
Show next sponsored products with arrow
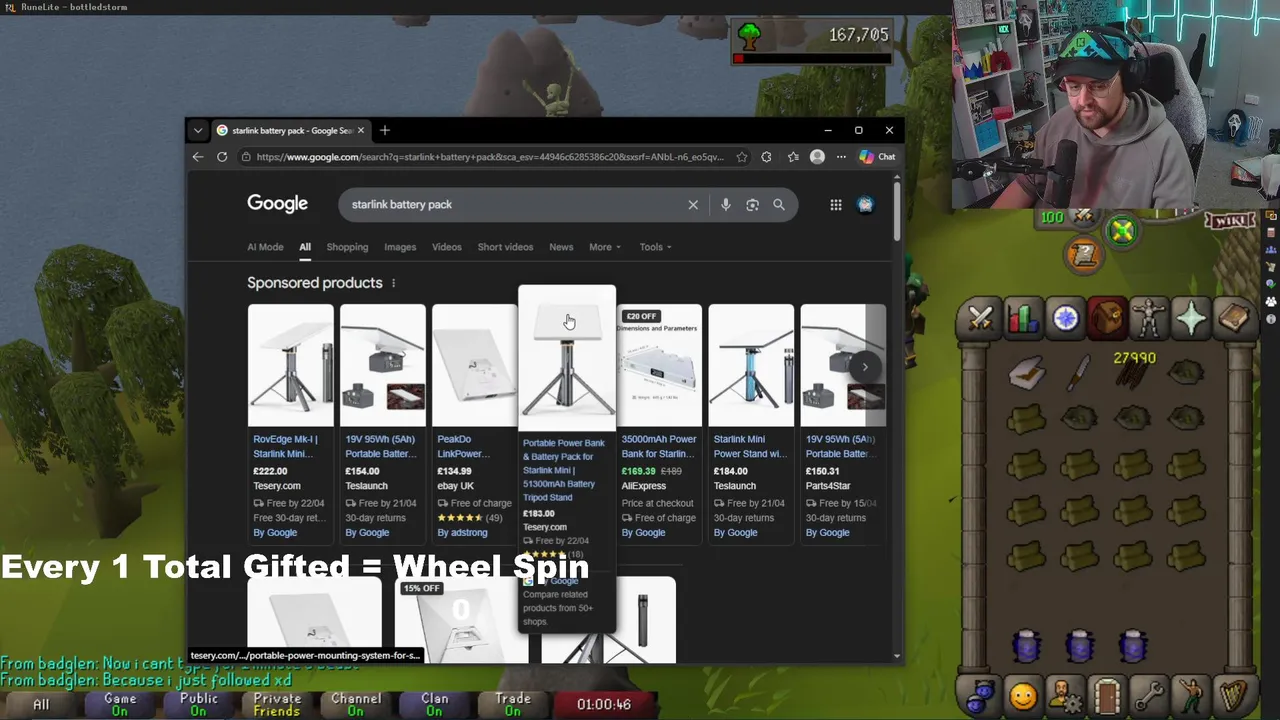[865, 367]
